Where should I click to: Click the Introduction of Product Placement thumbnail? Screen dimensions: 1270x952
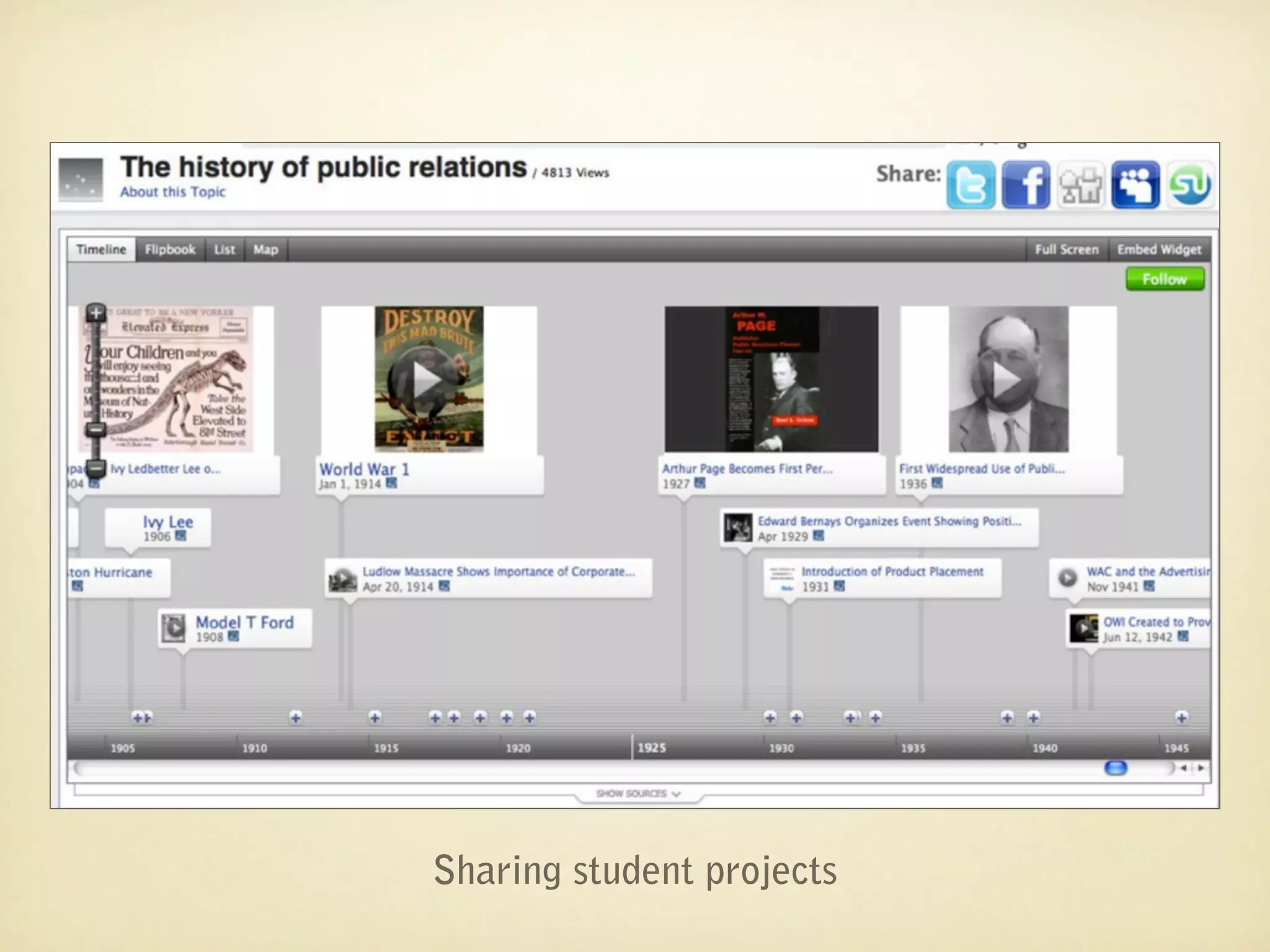[781, 578]
